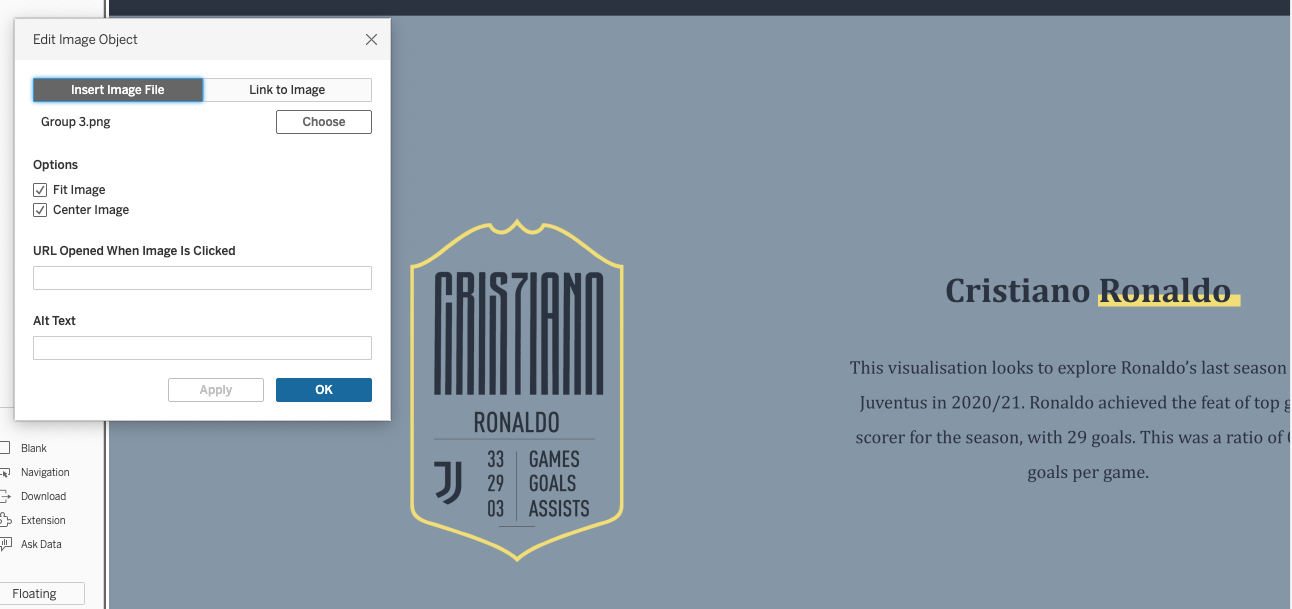Confirm dialog with the OK button
The width and height of the screenshot is (1292, 609).
coord(324,390)
